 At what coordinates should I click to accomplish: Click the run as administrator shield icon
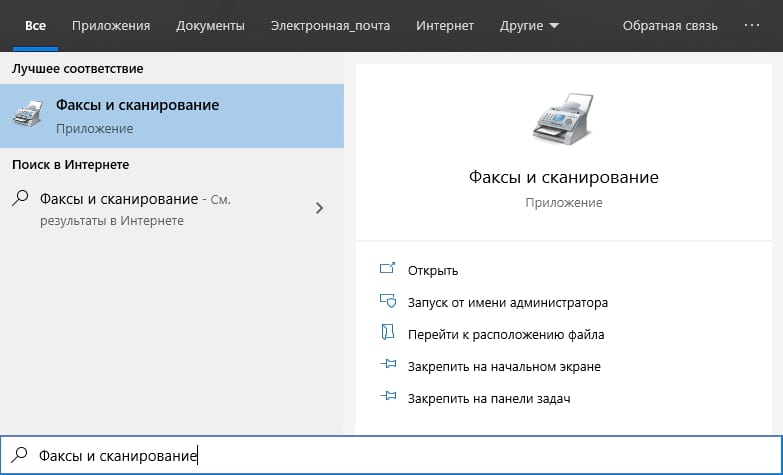coord(388,302)
